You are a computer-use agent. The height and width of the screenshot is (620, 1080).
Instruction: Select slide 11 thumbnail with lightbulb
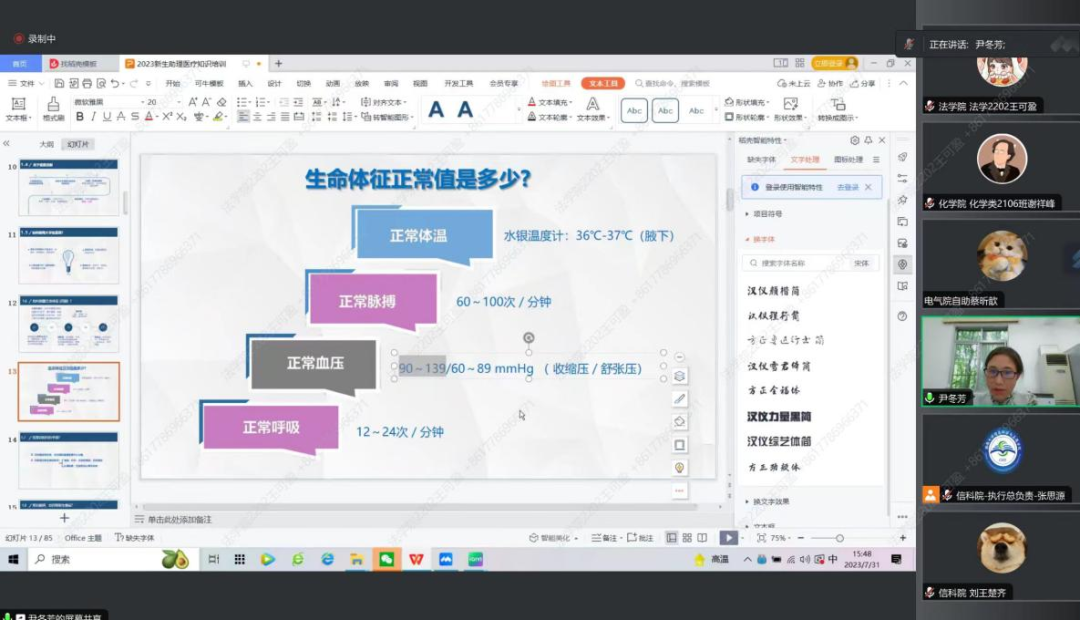pos(68,254)
